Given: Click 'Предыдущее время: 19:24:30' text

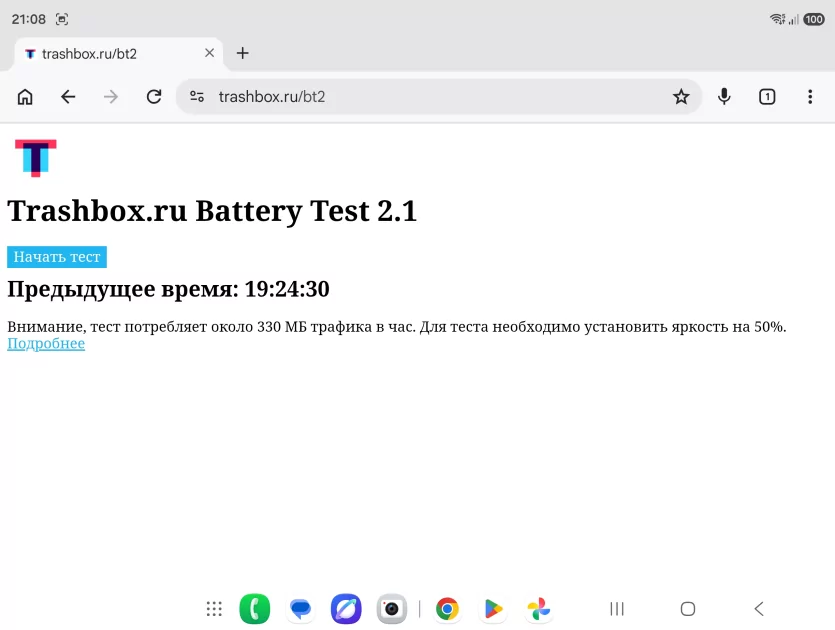Looking at the screenshot, I should click(168, 289).
